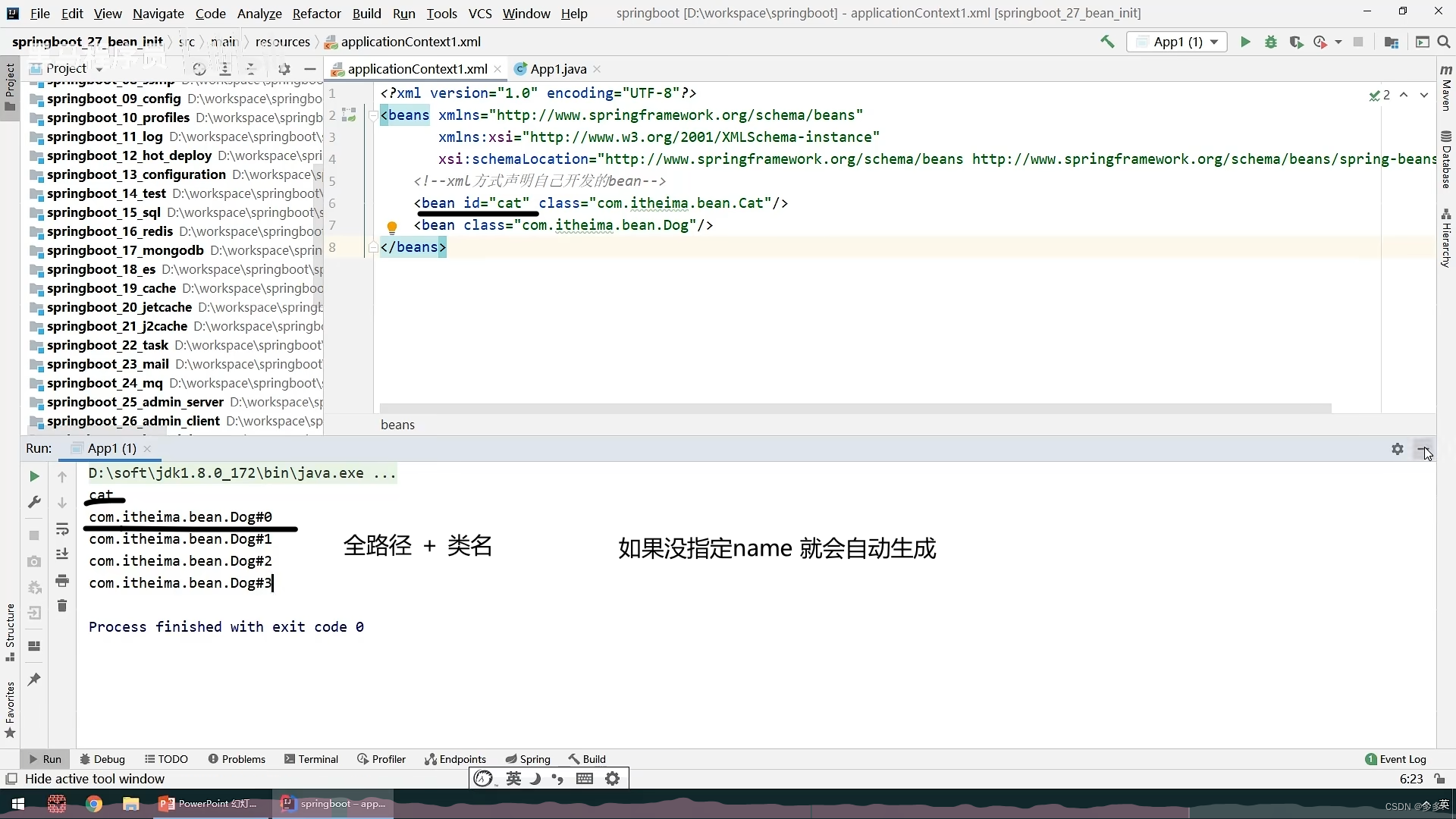The height and width of the screenshot is (819, 1456).
Task: Open the App1 (1) run configuration dropdown
Action: [x=1177, y=42]
